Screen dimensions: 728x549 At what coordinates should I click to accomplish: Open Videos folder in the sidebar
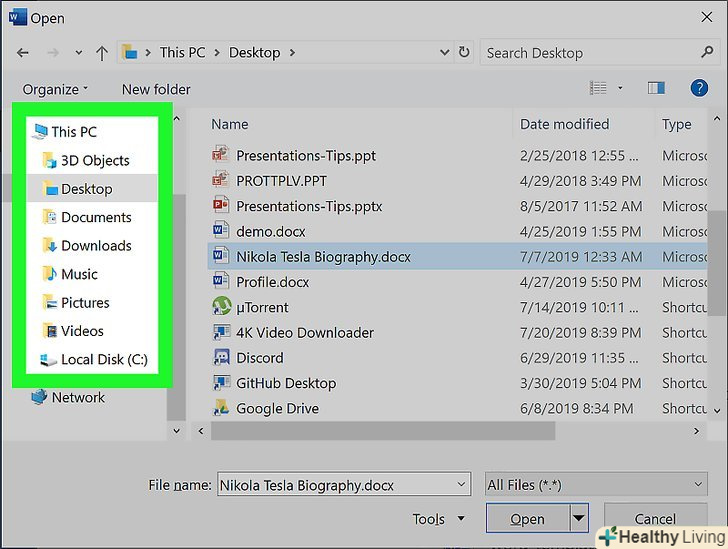73,331
